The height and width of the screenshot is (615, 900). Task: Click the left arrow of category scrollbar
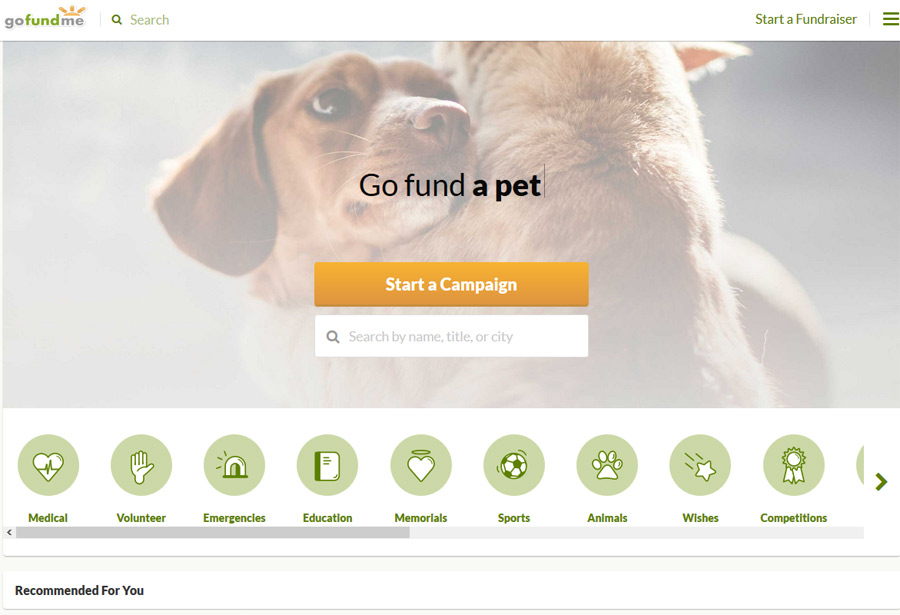9,532
